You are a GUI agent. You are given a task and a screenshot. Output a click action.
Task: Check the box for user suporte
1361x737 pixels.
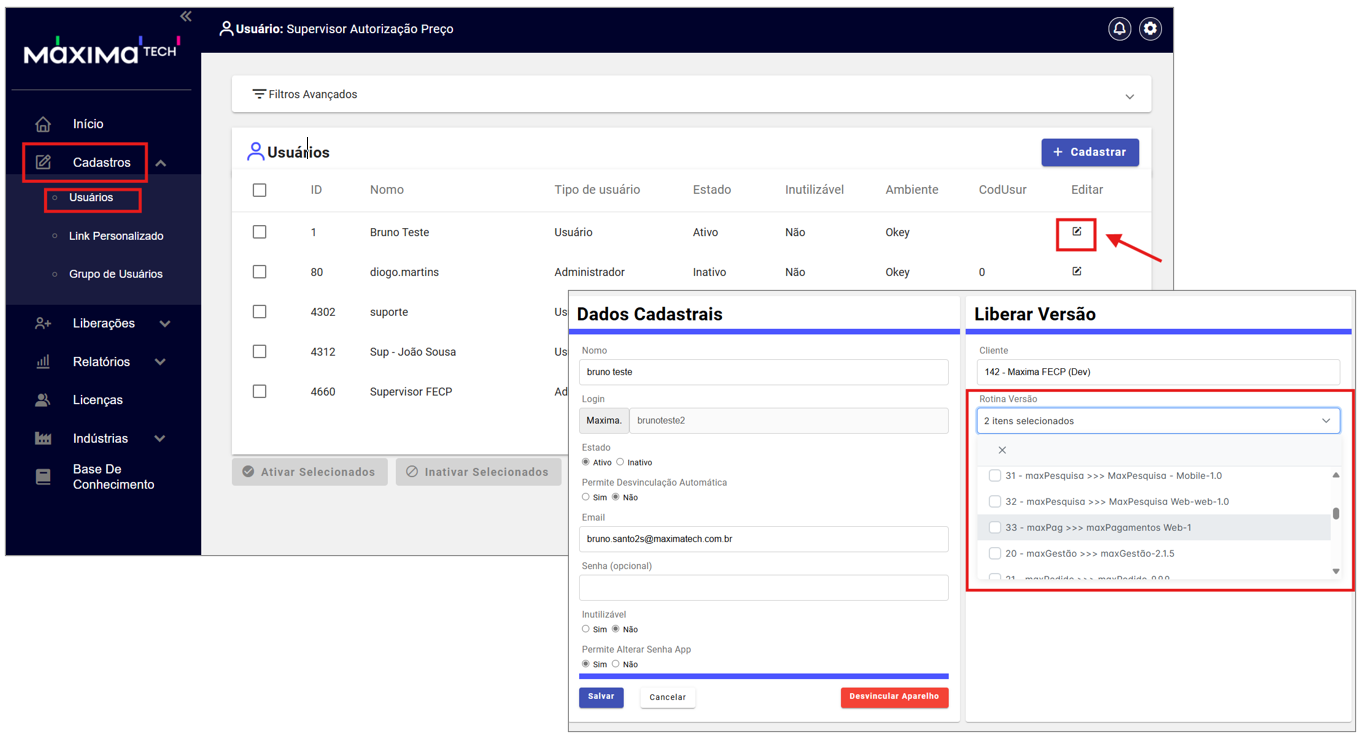(x=260, y=312)
